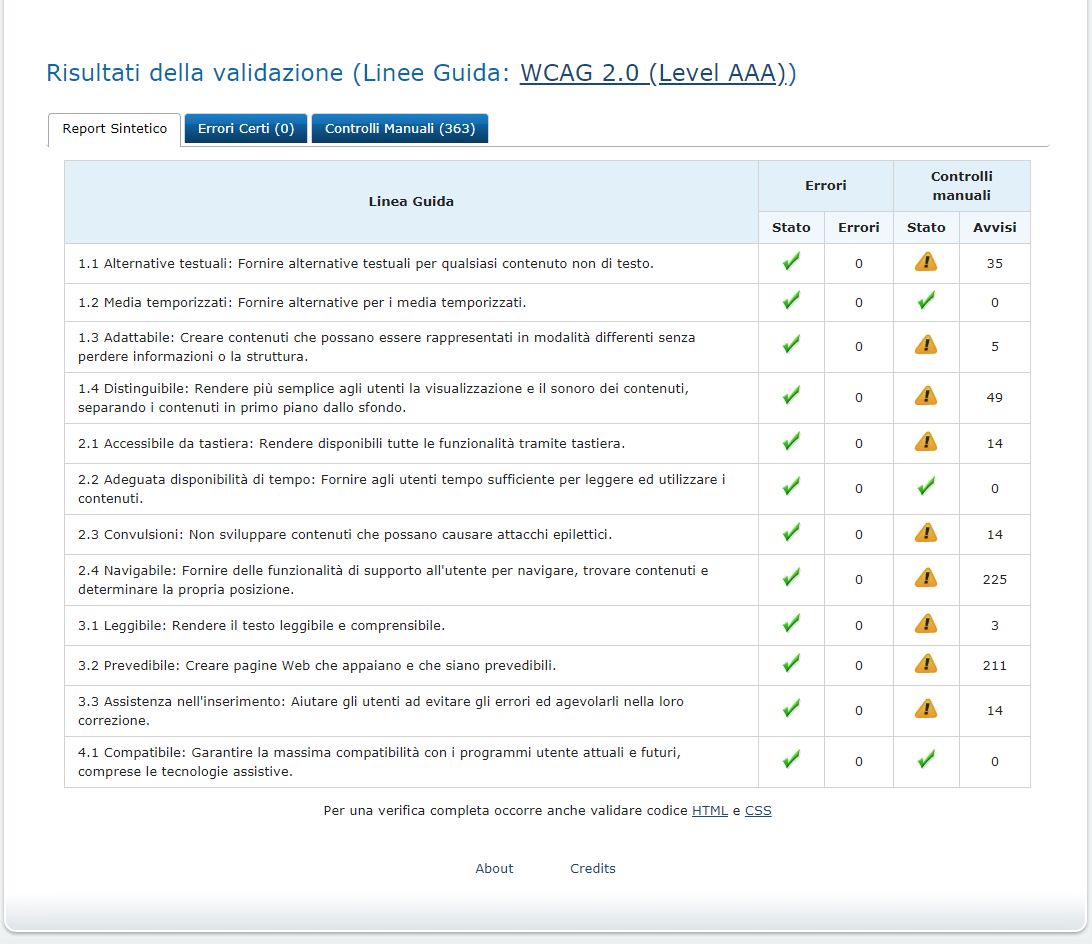Follow the HTML validation link
Screen dimensions: 1092x944
(709, 811)
